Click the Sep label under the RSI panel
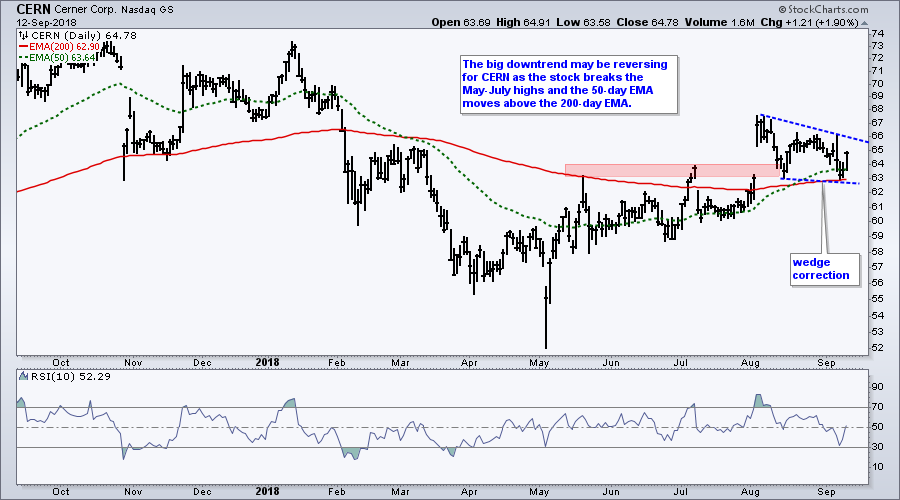Viewport: 900px width, 500px height. tap(826, 491)
